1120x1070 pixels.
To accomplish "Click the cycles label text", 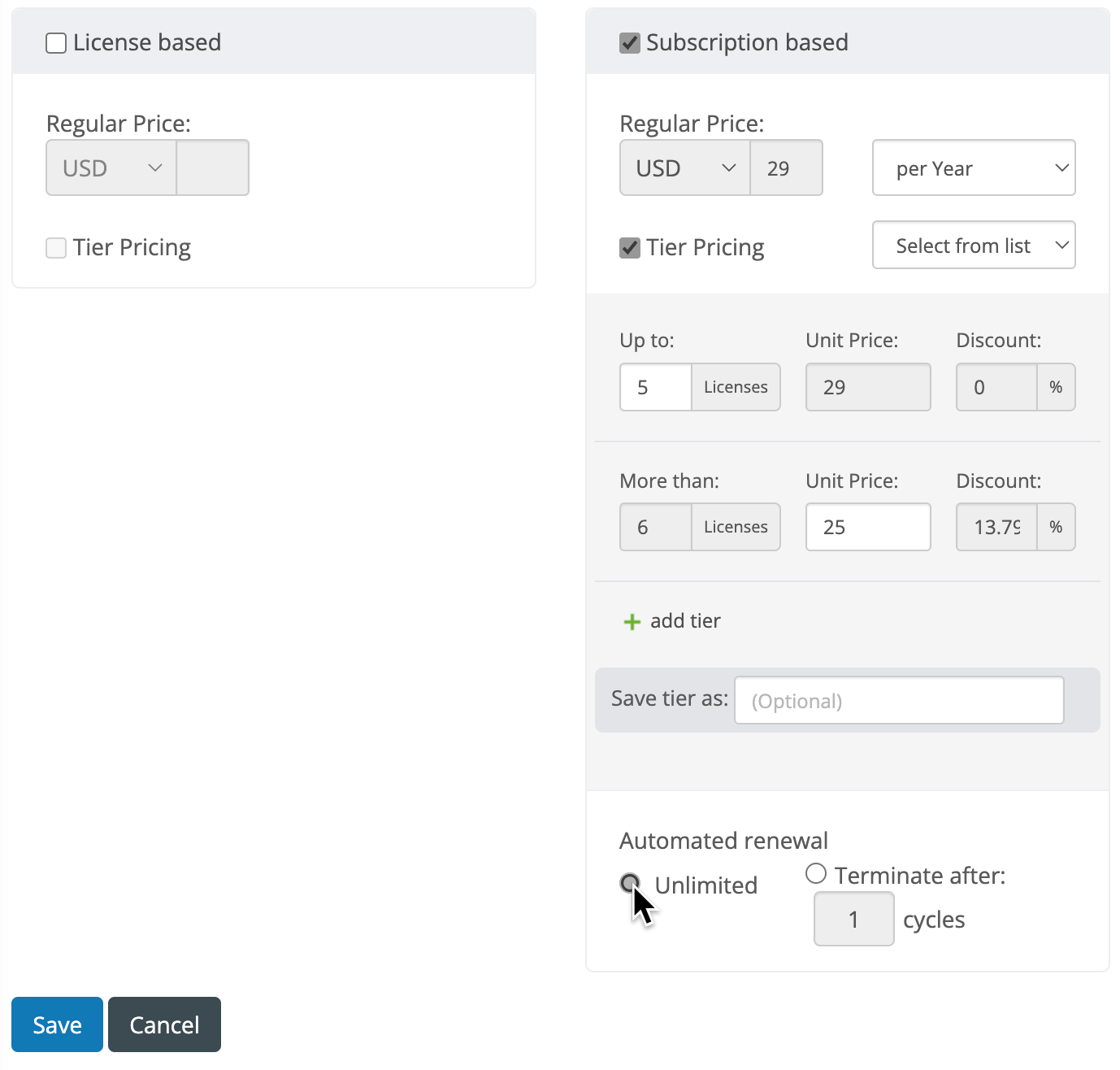I will [x=934, y=920].
